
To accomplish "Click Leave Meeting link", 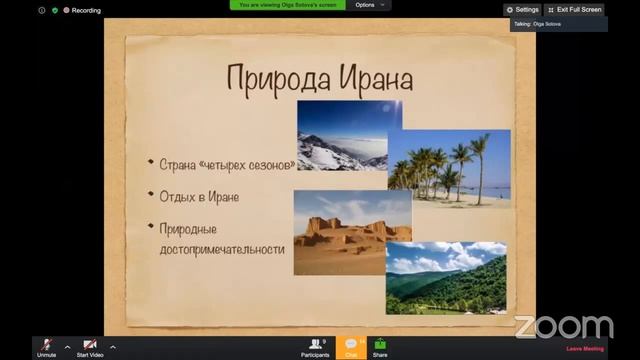I will pyautogui.click(x=585, y=349).
